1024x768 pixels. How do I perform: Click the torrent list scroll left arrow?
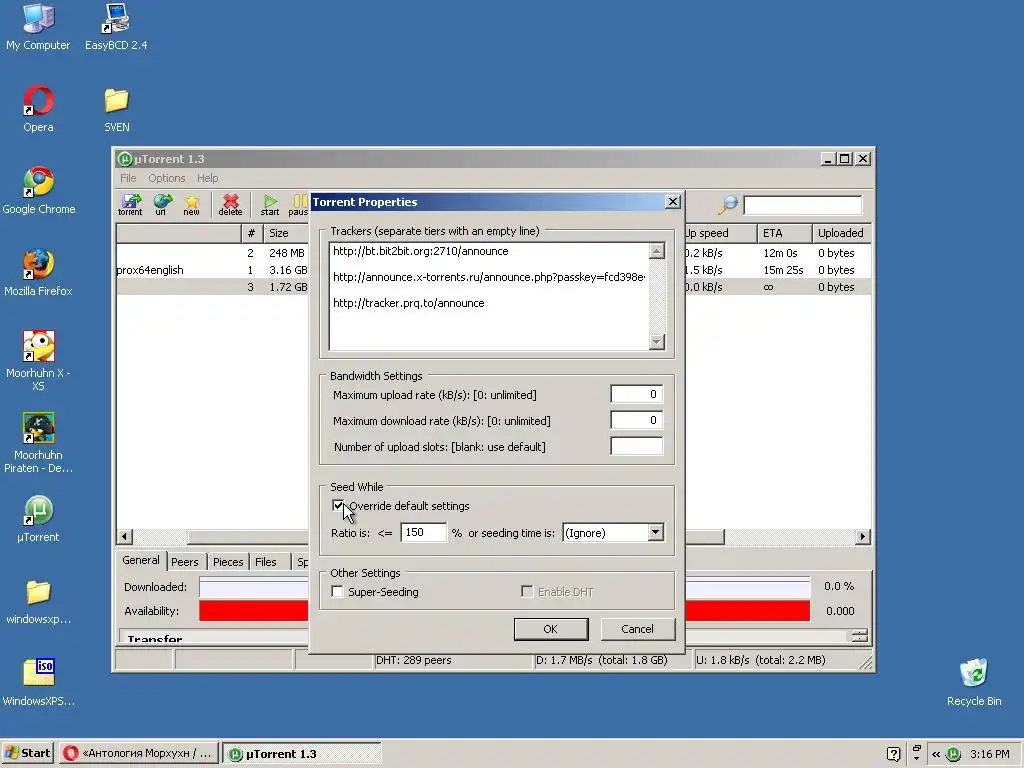pyautogui.click(x=125, y=537)
